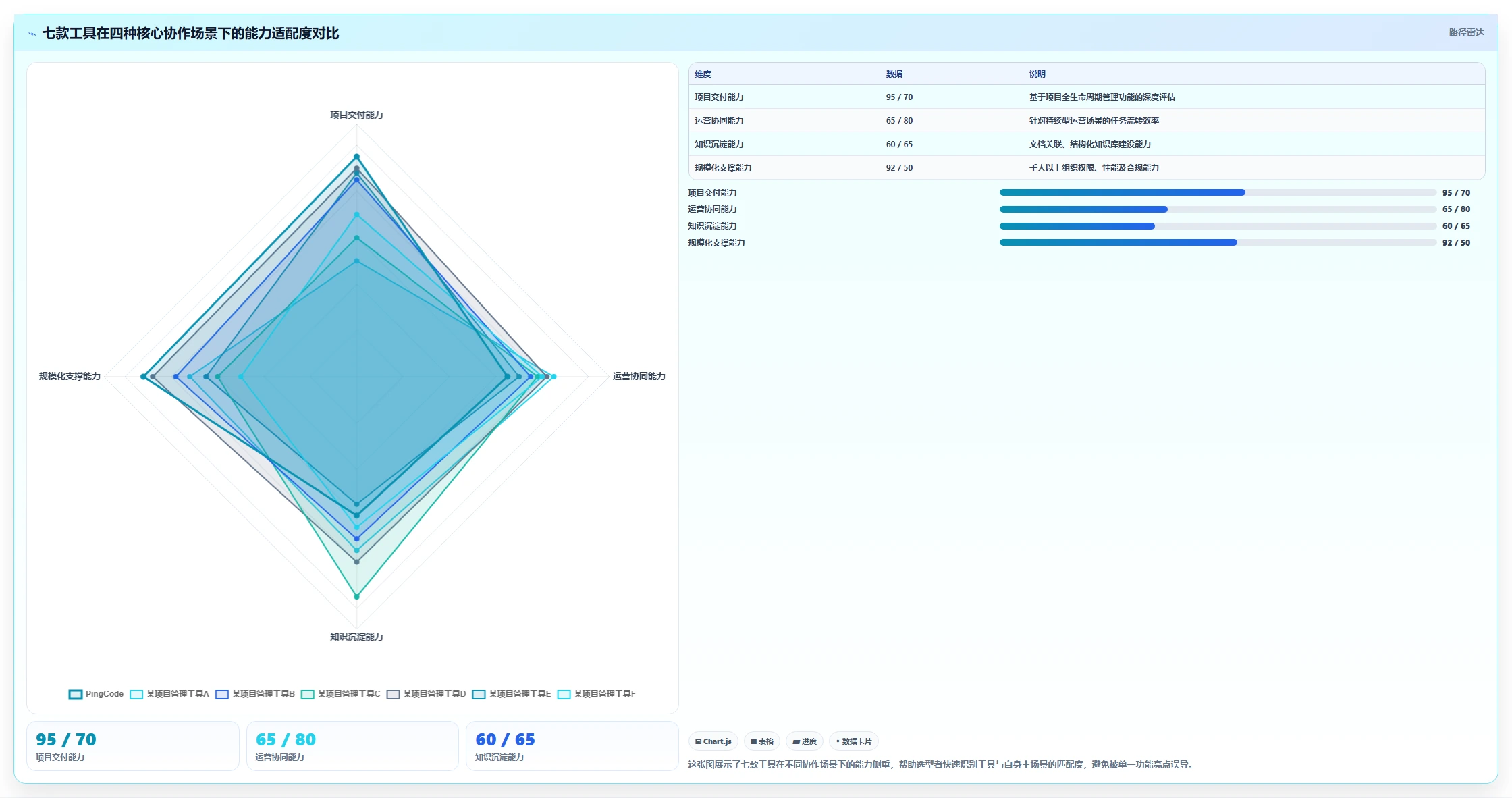Click the 运营协同能力 radar axis label
This screenshot has height=798, width=1512.
pyautogui.click(x=639, y=377)
